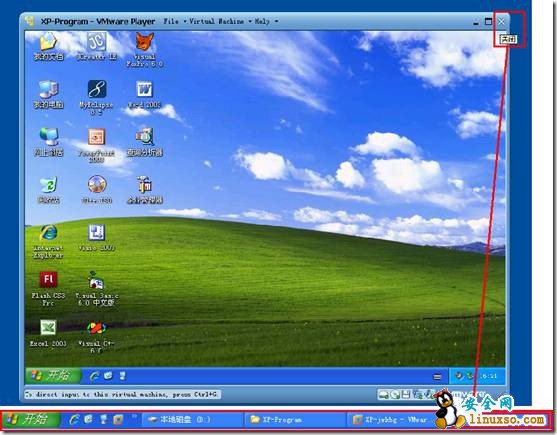Switch to 本地磁盘 (D:) taskbar window
Screen dimensions: 557x435
pos(193,420)
